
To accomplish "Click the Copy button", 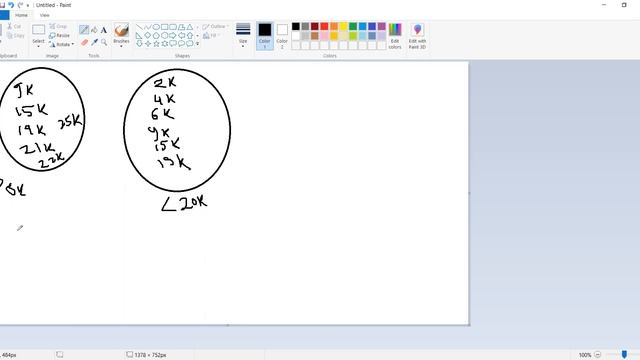I will coord(16,36).
